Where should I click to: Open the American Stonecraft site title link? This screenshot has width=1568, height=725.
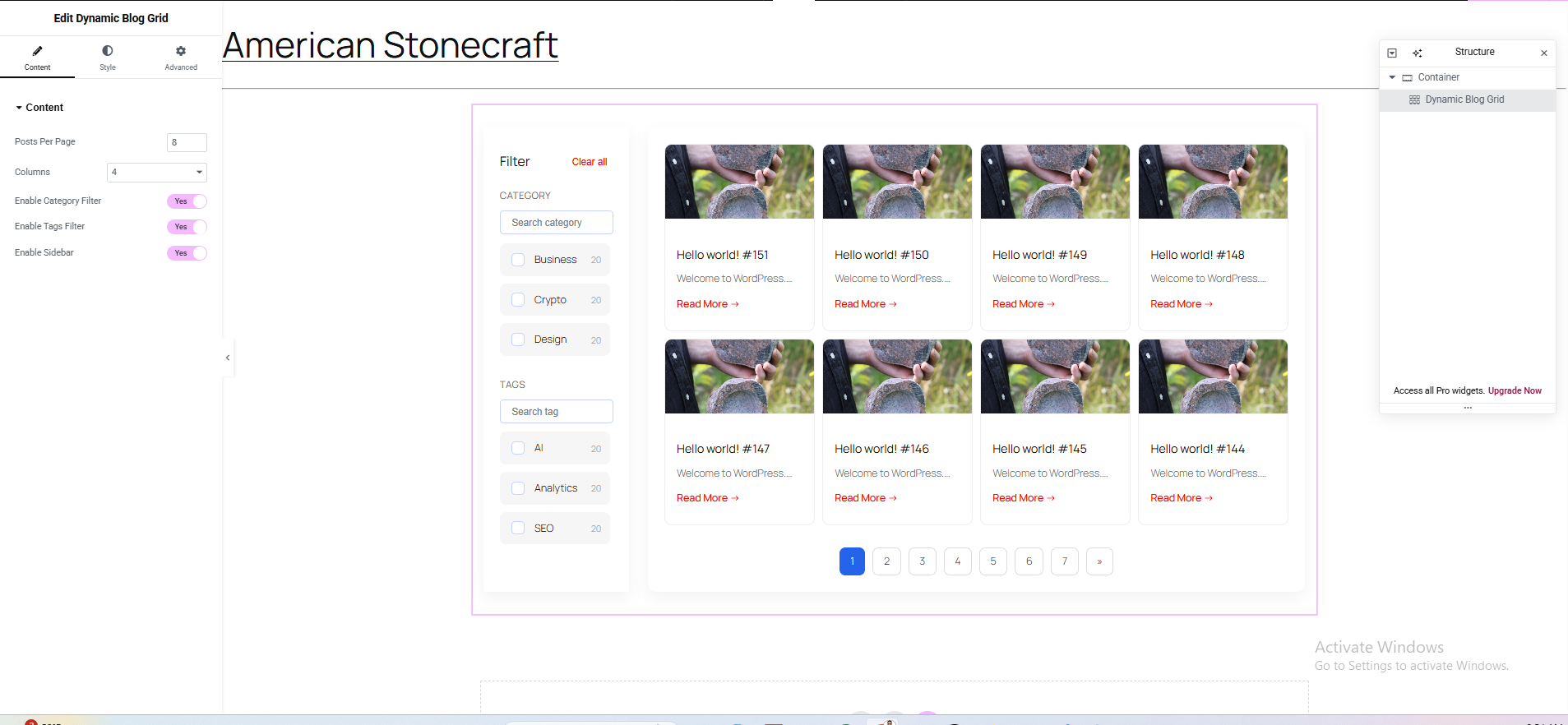coord(391,45)
